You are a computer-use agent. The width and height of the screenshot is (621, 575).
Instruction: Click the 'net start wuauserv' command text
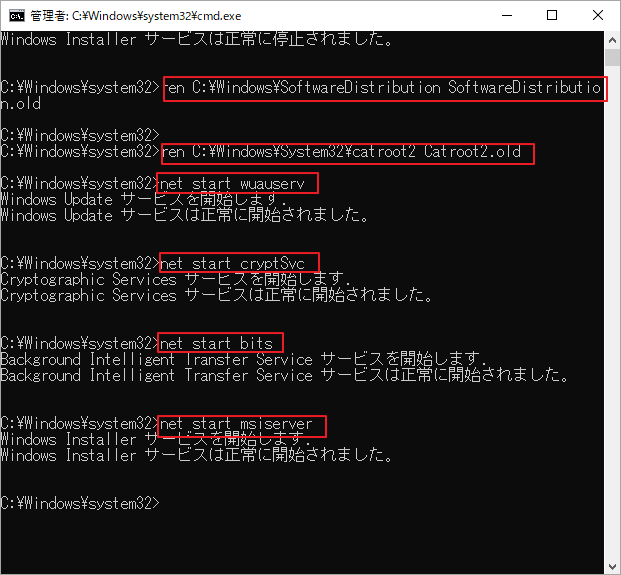232,184
